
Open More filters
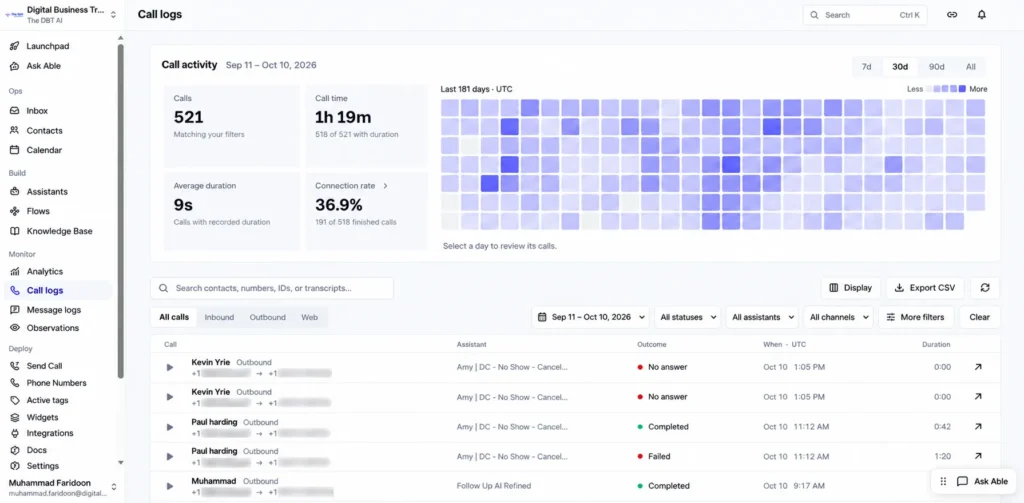(x=916, y=317)
